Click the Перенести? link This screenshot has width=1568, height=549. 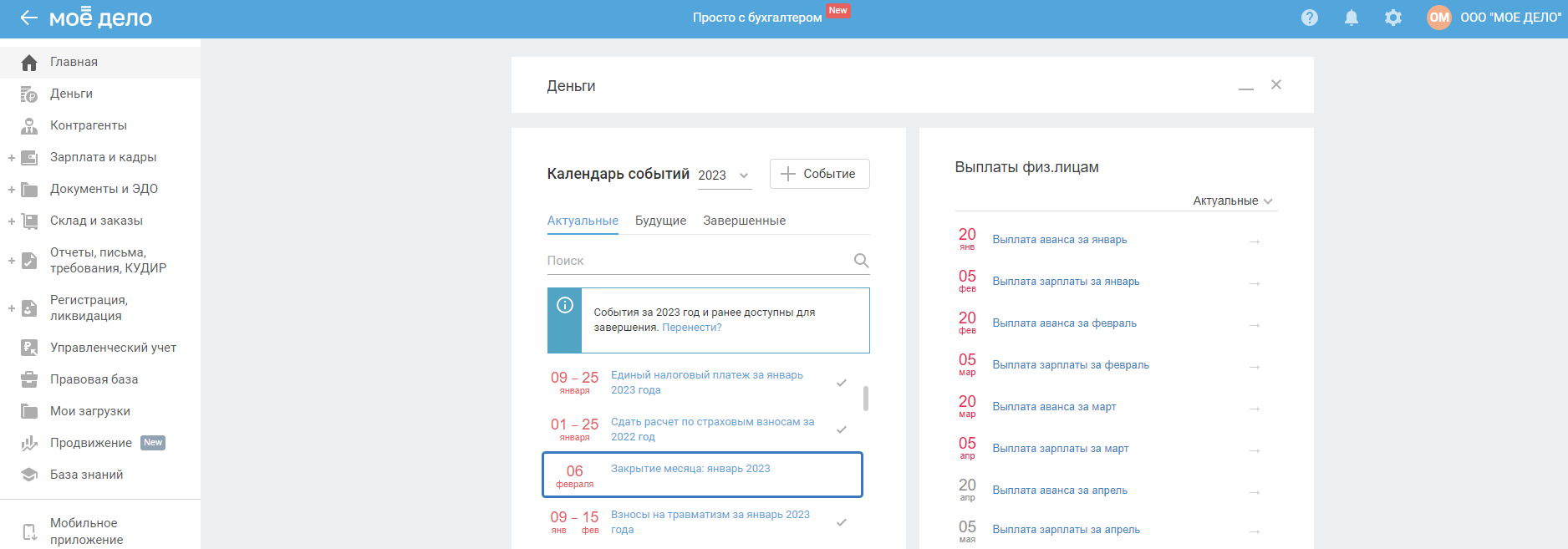[691, 328]
